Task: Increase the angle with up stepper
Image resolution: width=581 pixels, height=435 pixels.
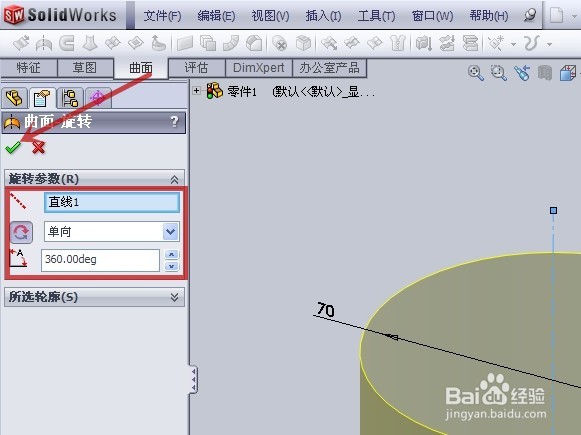Action: point(171,255)
